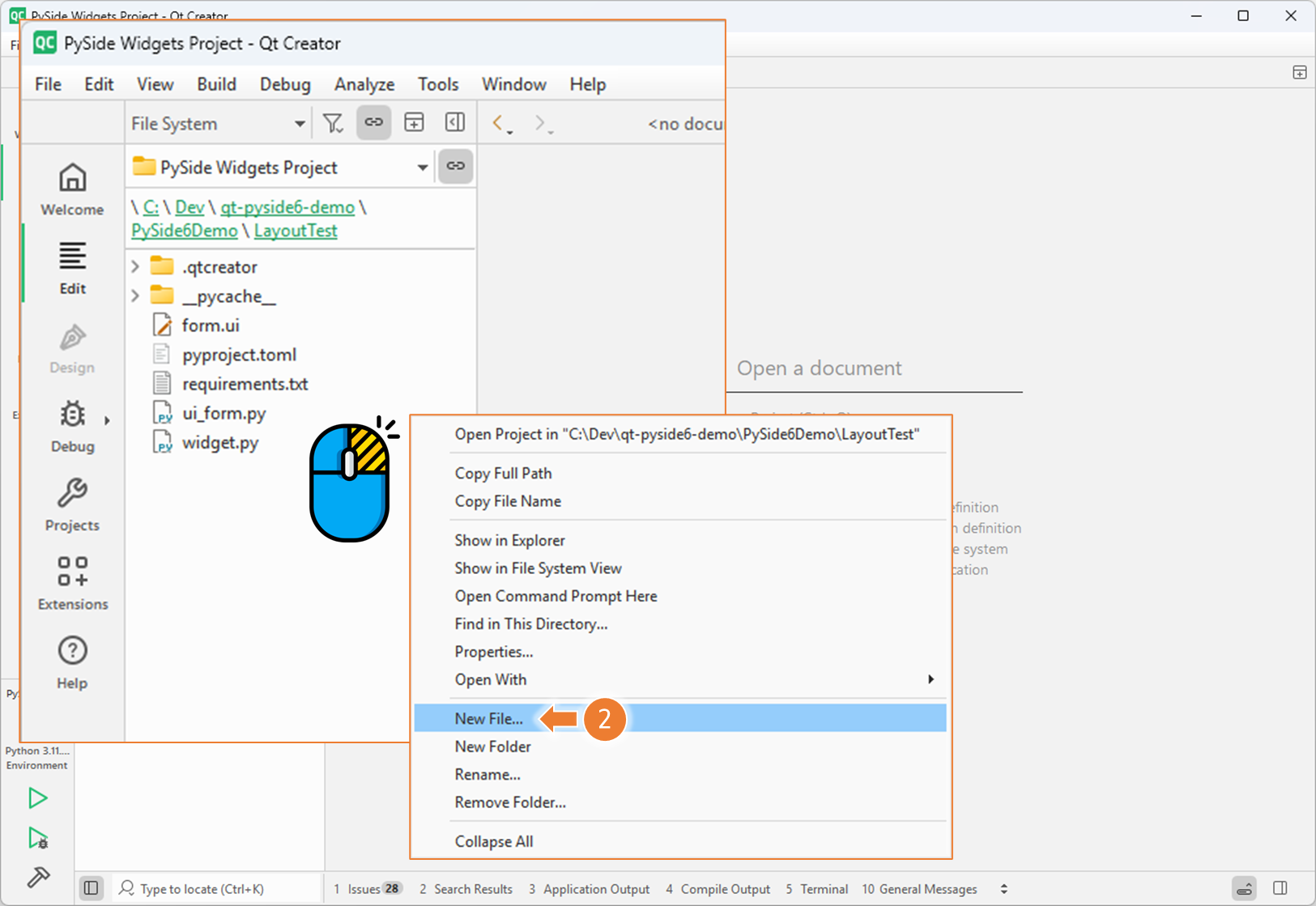
Task: Open the Design mode
Action: click(x=72, y=348)
